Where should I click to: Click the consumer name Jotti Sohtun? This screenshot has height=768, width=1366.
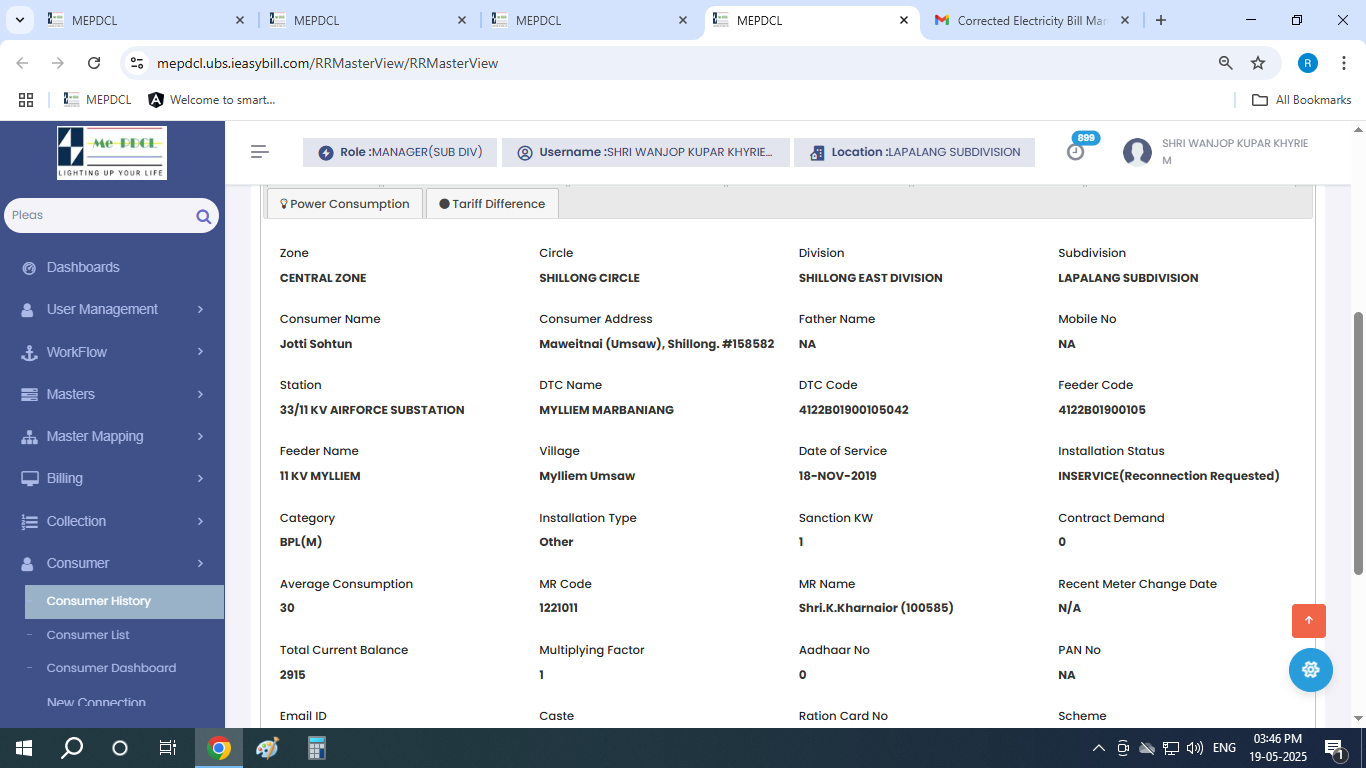coord(316,344)
